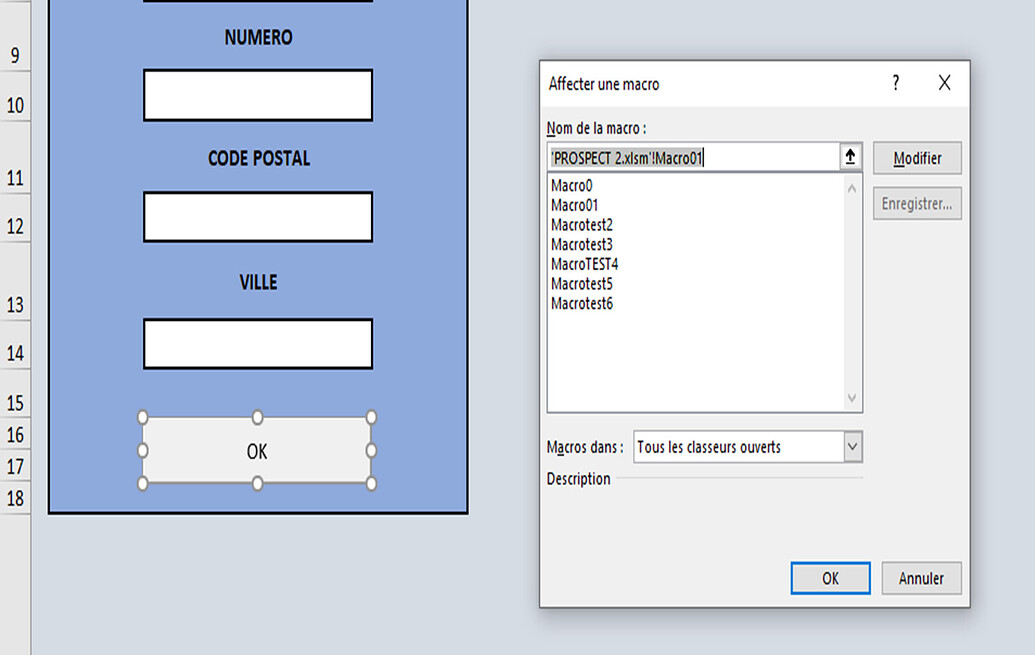Select row 10 header in the worksheet
The width and height of the screenshot is (1035, 655).
point(14,103)
